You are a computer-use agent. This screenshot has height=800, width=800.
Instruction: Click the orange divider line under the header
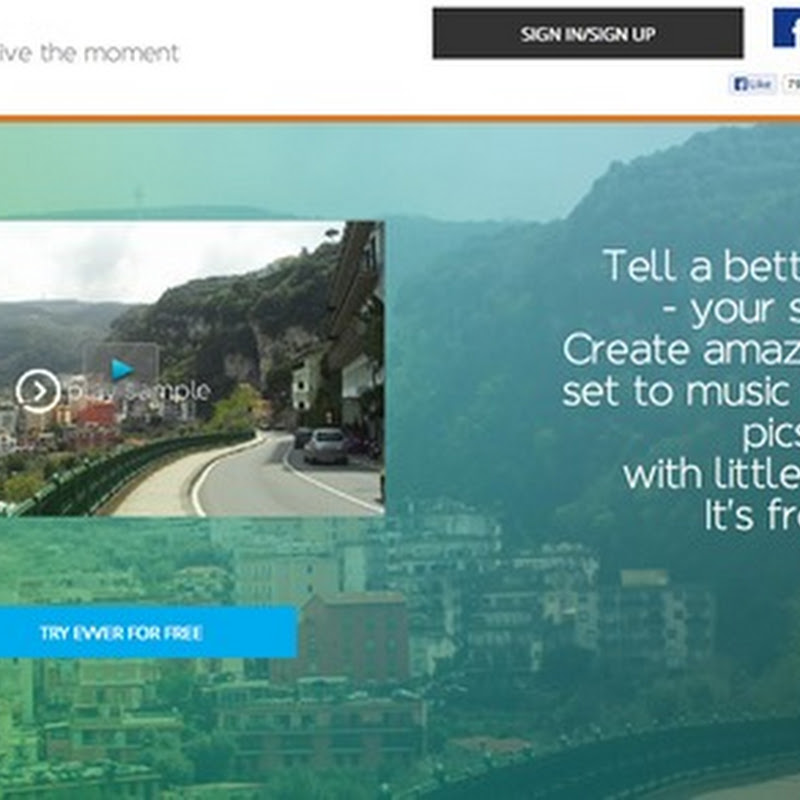pos(400,119)
